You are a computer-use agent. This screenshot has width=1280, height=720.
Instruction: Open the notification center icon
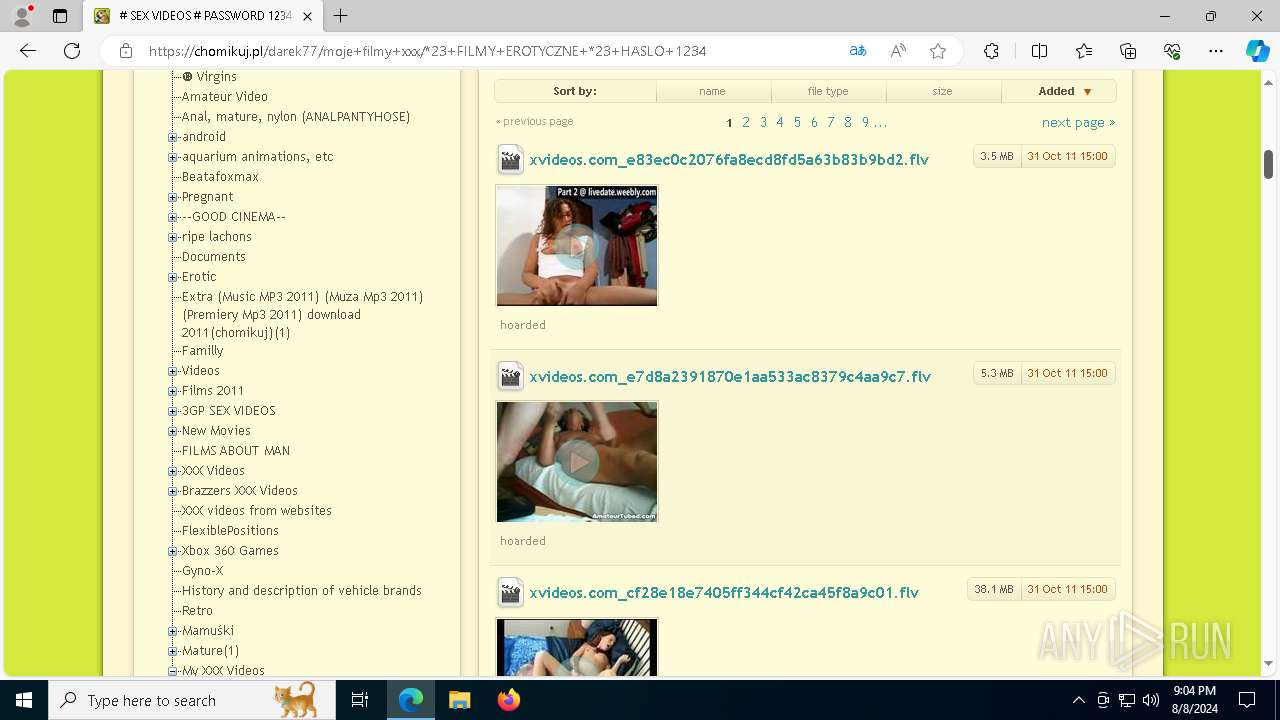[x=1247, y=700]
